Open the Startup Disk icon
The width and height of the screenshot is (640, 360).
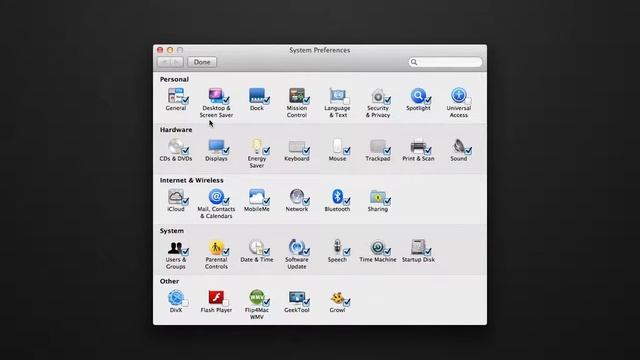pyautogui.click(x=418, y=247)
